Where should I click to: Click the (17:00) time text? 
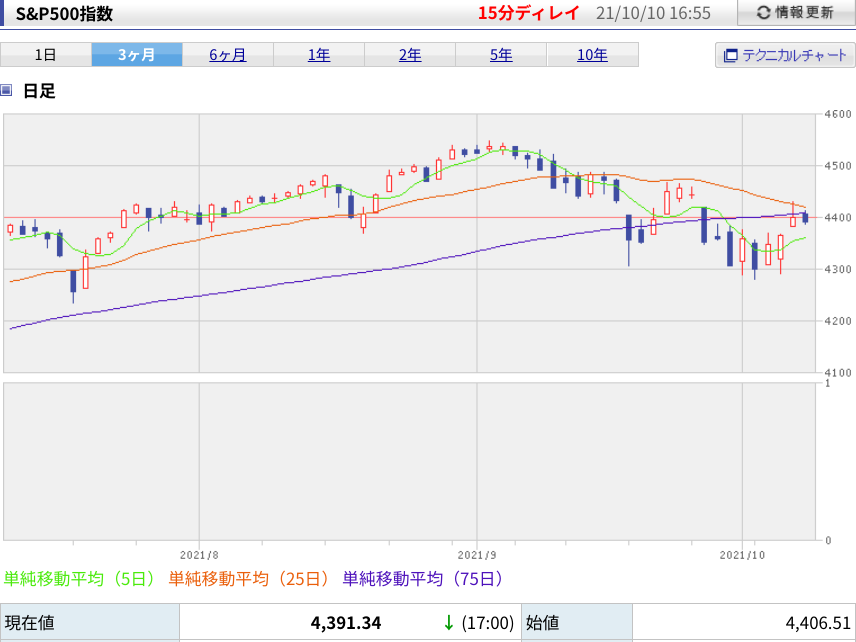(488, 623)
